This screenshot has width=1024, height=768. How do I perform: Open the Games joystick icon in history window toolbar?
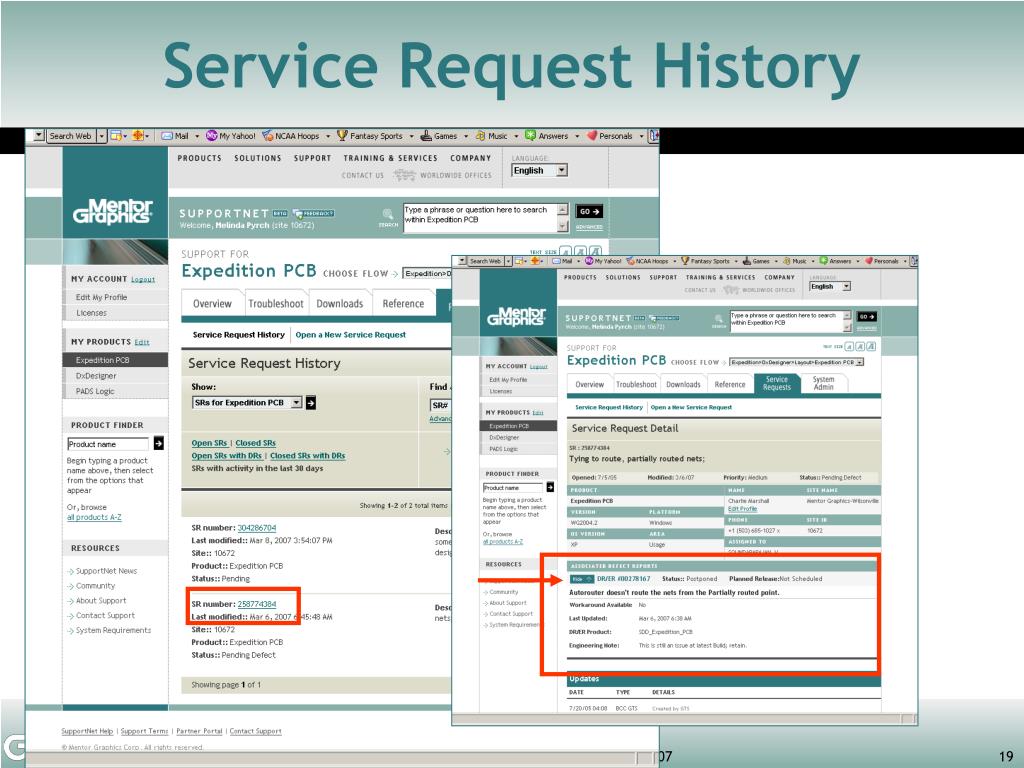click(x=426, y=136)
